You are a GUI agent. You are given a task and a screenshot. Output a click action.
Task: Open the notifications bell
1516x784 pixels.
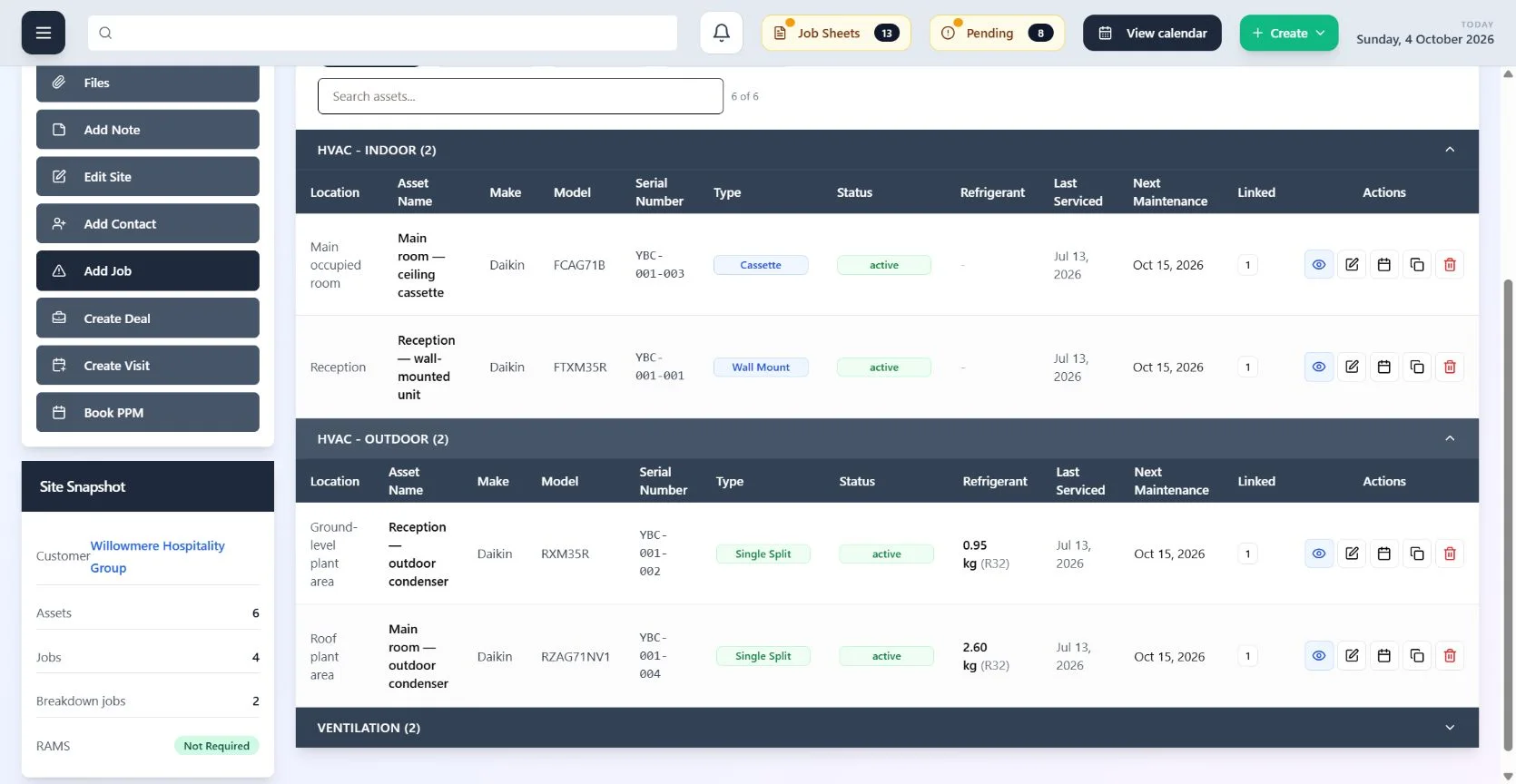(722, 33)
